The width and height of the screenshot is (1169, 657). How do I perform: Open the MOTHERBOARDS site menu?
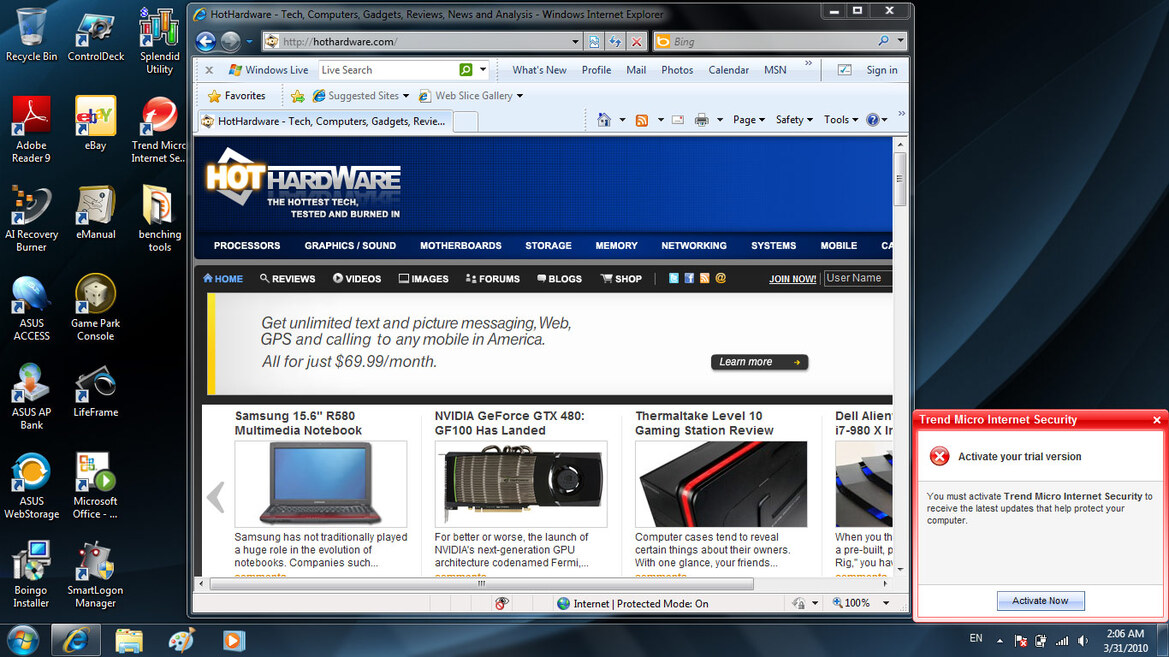click(x=460, y=245)
